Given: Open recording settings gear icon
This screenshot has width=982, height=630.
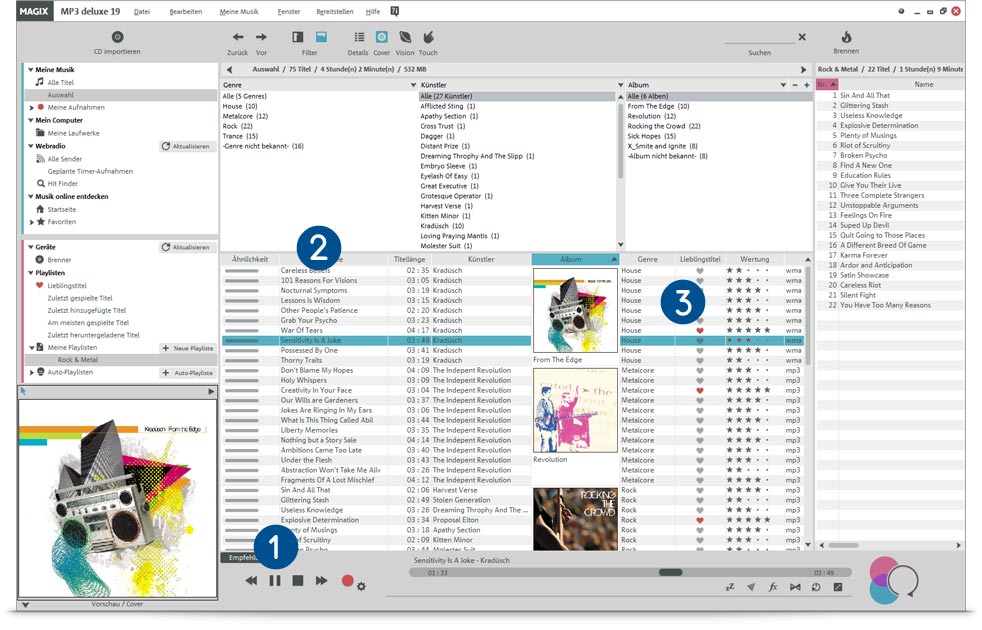Looking at the screenshot, I should click(x=361, y=586).
